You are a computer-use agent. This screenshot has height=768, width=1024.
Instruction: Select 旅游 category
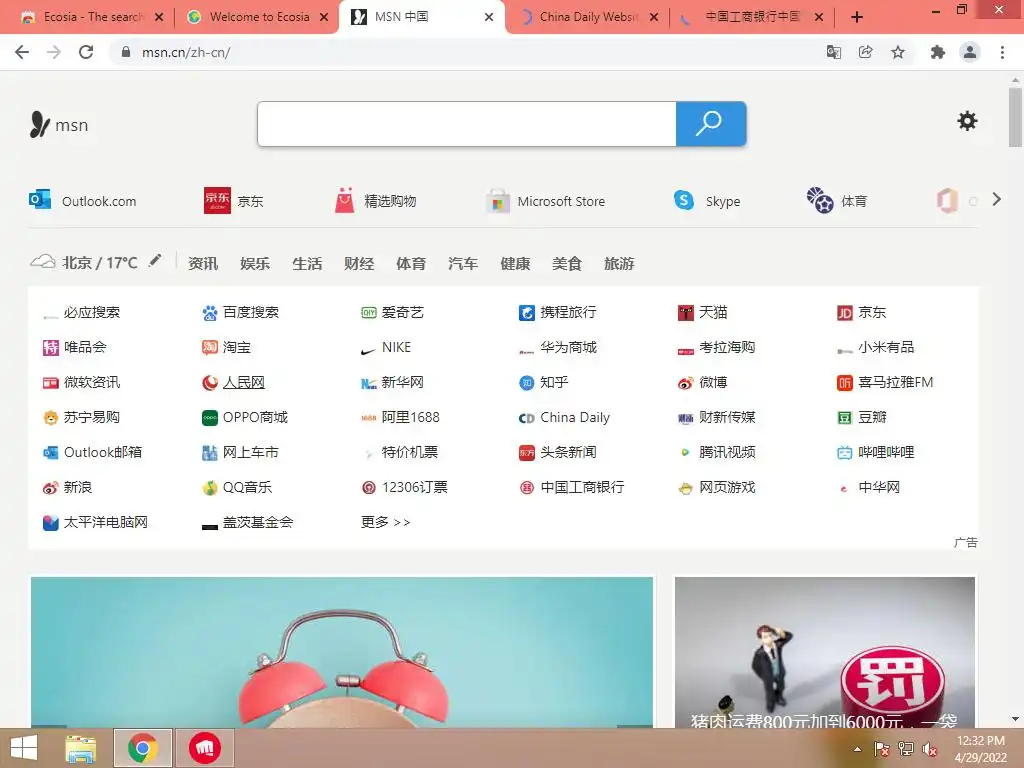619,263
